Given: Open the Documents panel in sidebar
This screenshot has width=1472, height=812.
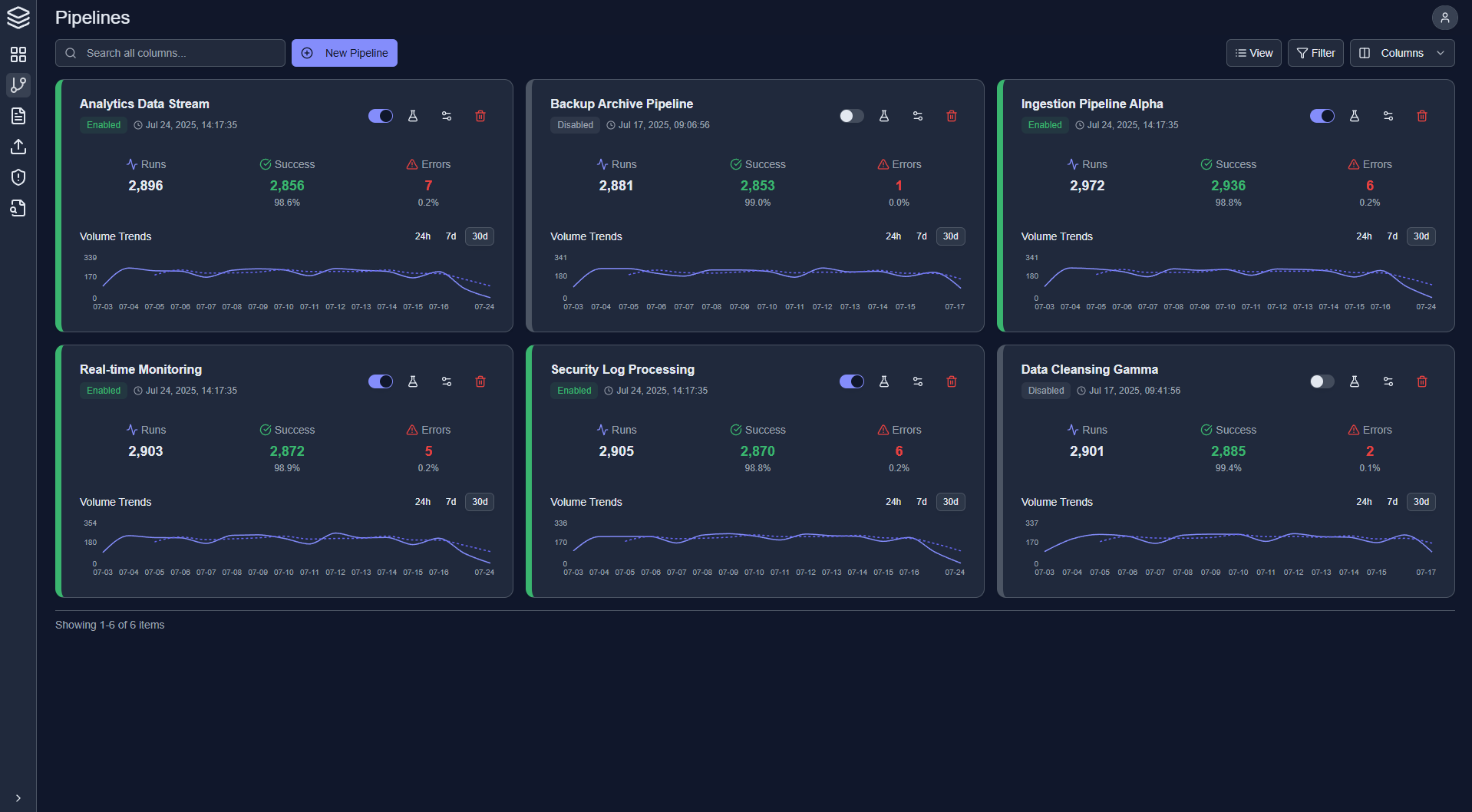Looking at the screenshot, I should coord(18,116).
